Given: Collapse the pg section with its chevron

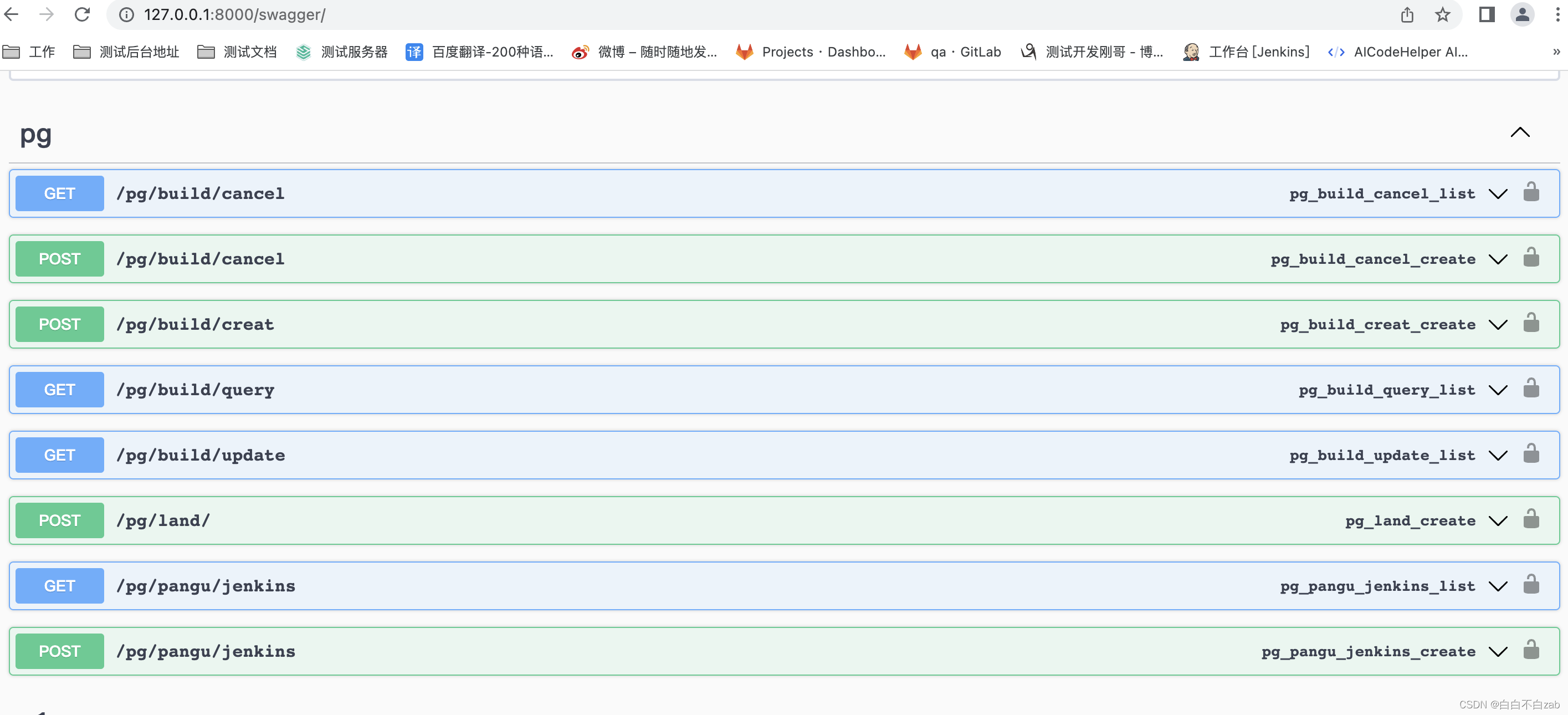Looking at the screenshot, I should 1520,132.
